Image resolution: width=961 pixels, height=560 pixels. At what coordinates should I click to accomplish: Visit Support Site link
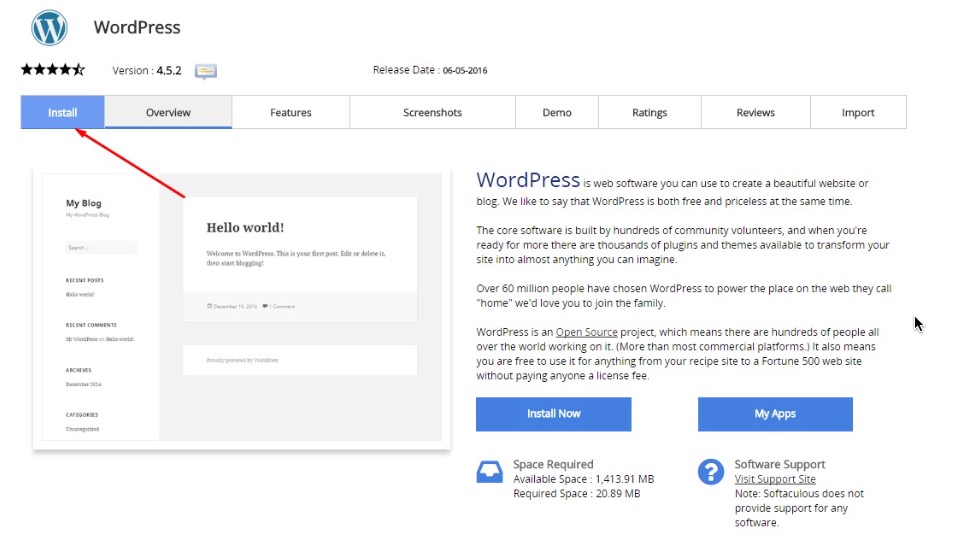pyautogui.click(x=775, y=479)
